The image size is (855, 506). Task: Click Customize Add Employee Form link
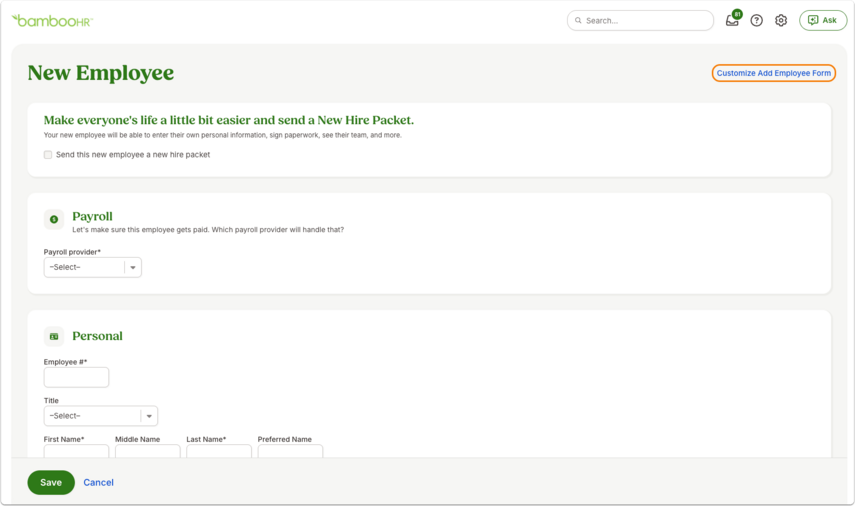coord(773,73)
